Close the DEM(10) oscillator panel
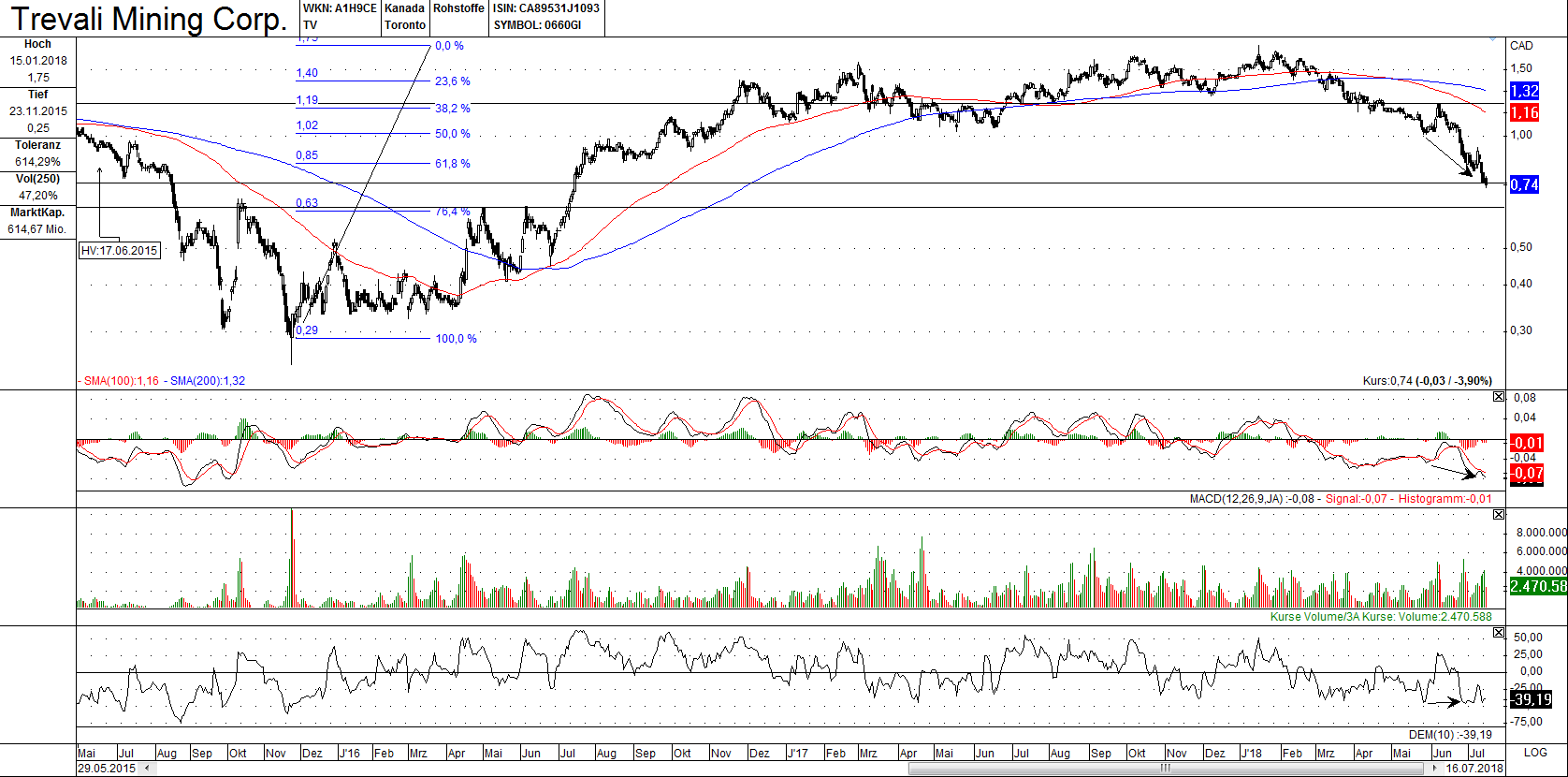 (x=1499, y=633)
